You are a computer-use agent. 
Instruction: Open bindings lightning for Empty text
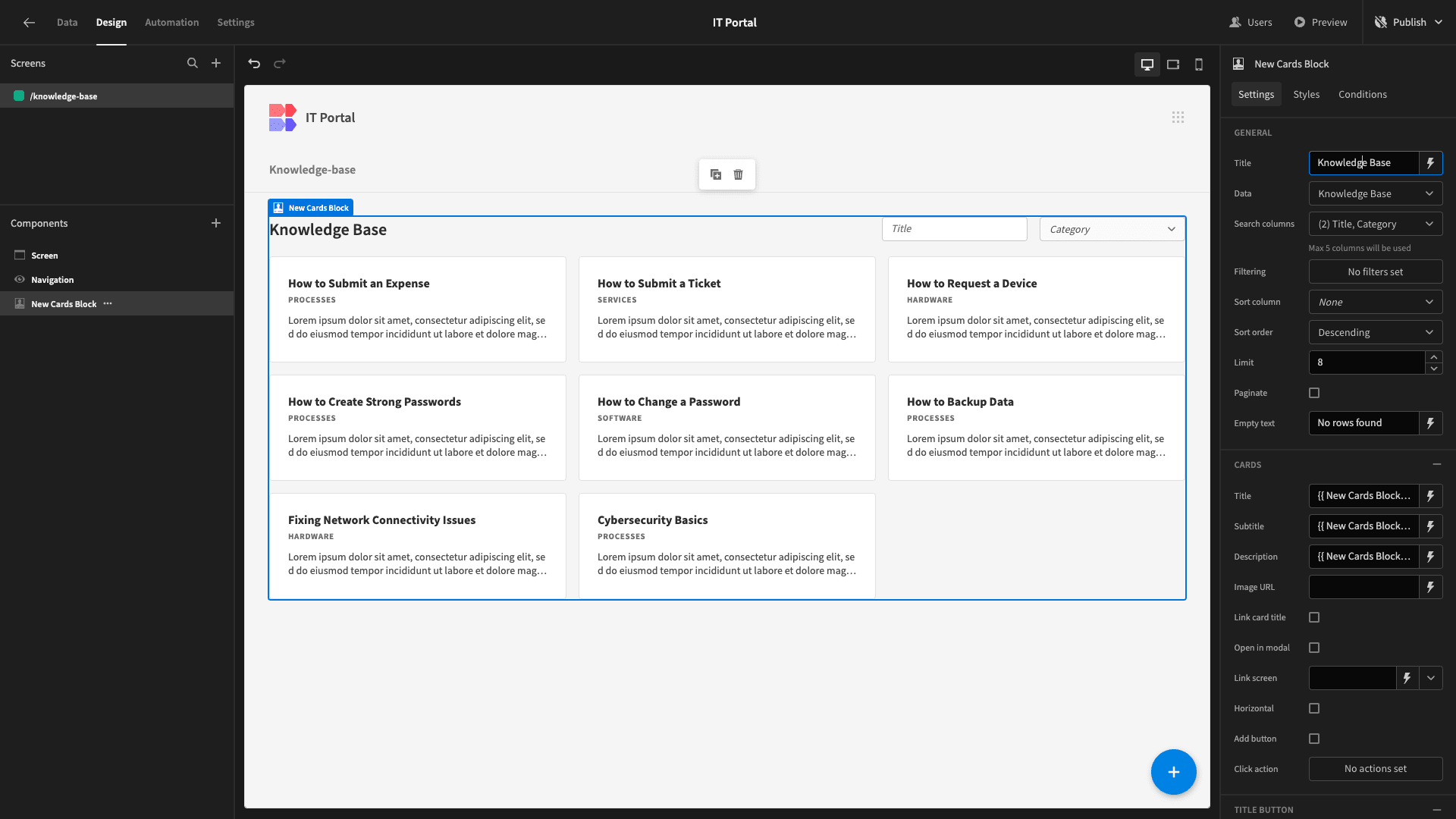(1430, 423)
